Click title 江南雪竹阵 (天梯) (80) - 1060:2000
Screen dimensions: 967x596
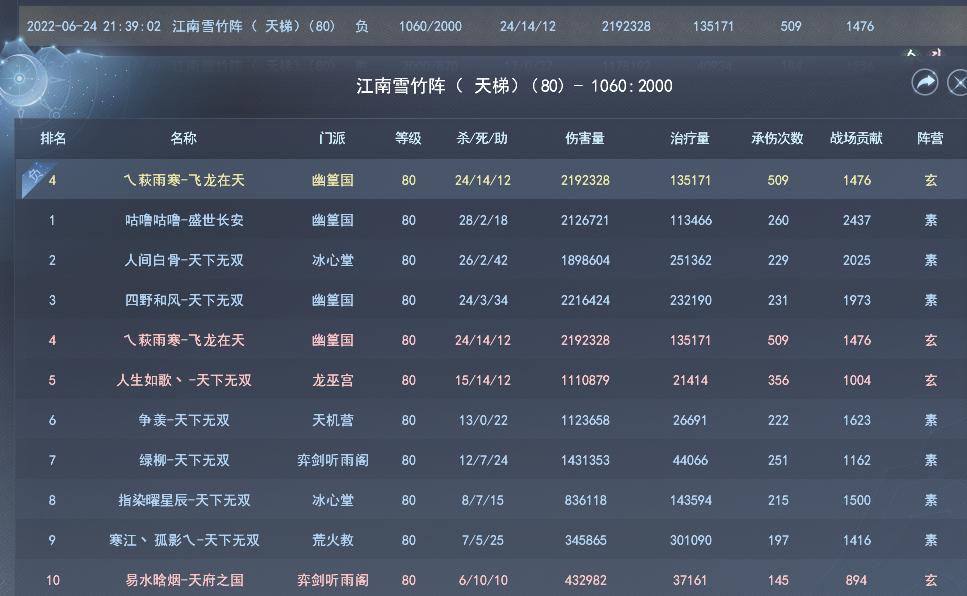pos(514,86)
